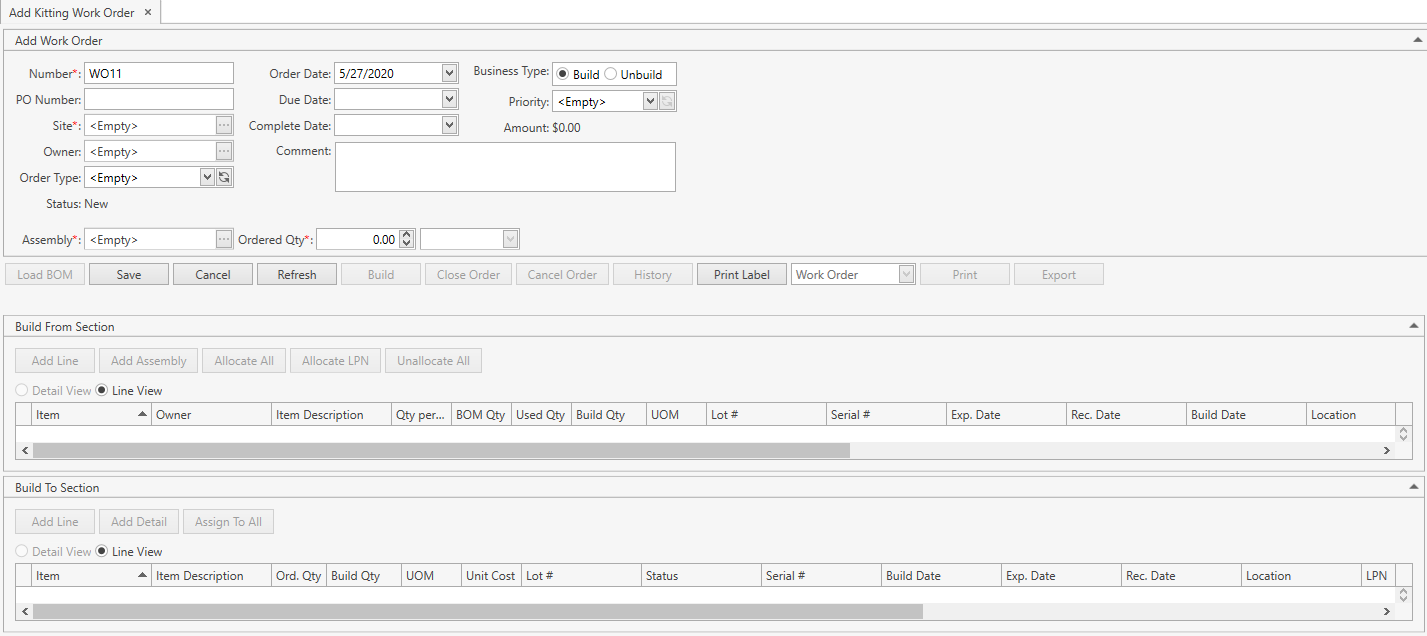Choose Line View in Build From Section
Viewport: 1427px width, 636px height.
click(x=102, y=391)
